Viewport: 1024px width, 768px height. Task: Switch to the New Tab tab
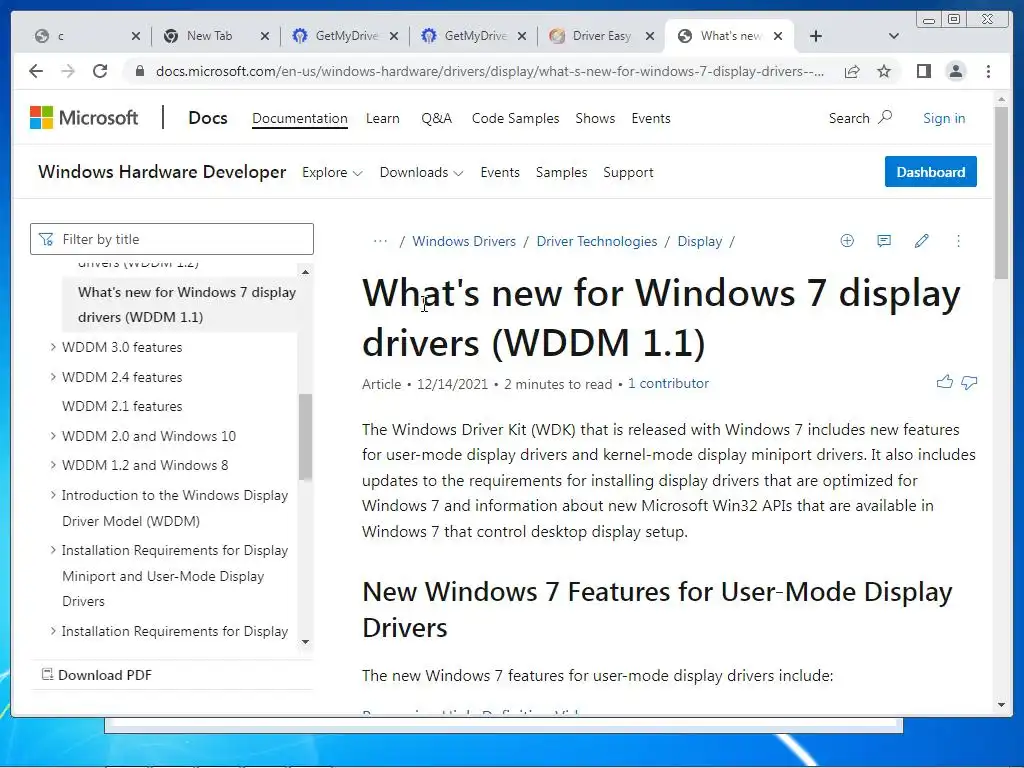point(208,36)
